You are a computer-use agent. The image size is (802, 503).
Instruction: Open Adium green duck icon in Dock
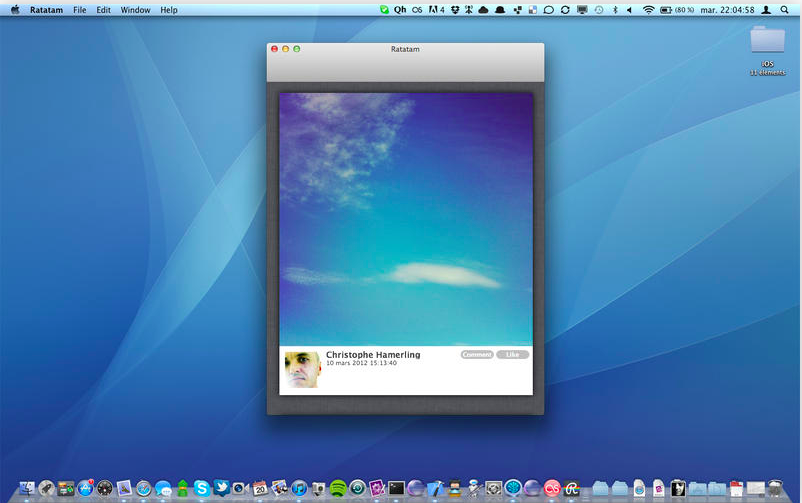[183, 489]
